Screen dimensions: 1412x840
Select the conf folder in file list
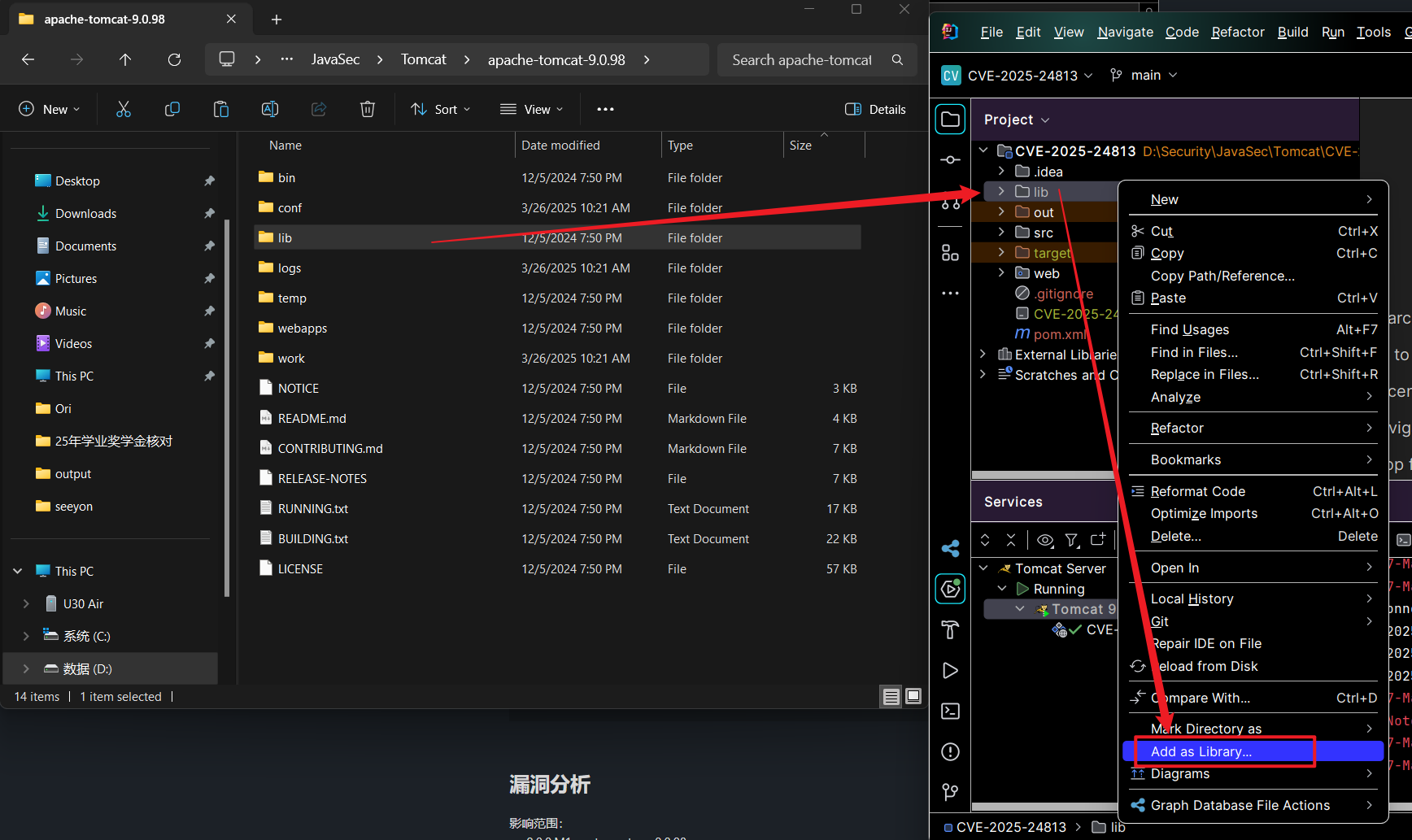557,207
